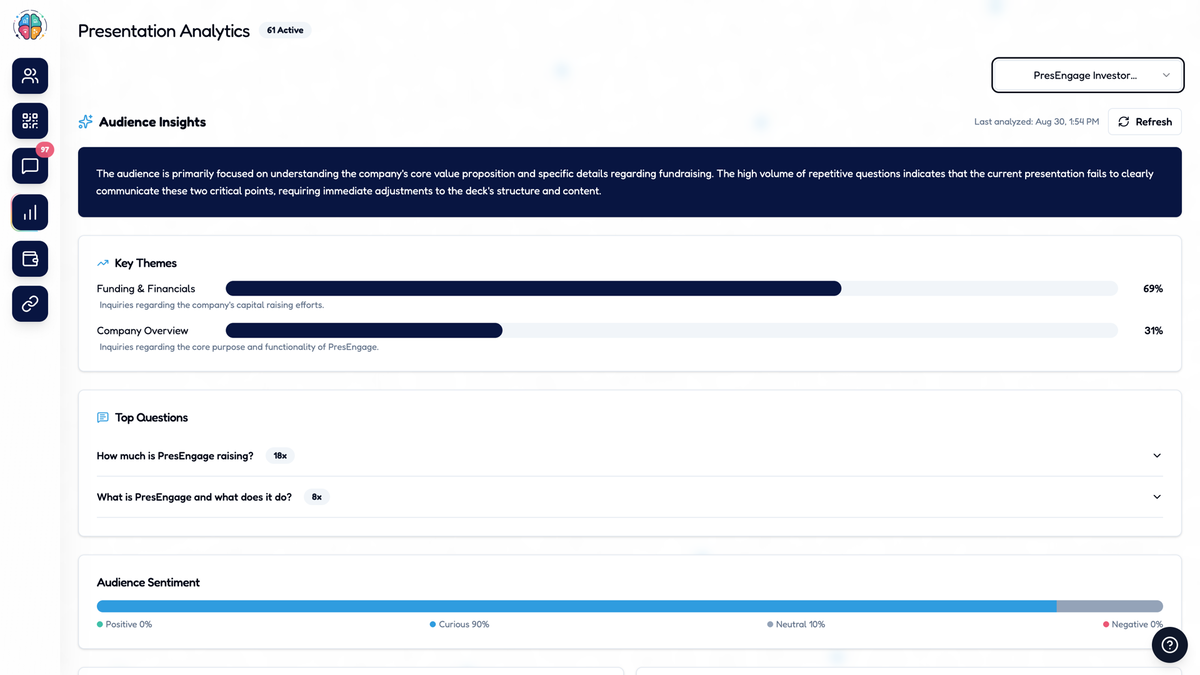Open the wallet sidebar icon
The width and height of the screenshot is (1200, 675).
pos(30,259)
